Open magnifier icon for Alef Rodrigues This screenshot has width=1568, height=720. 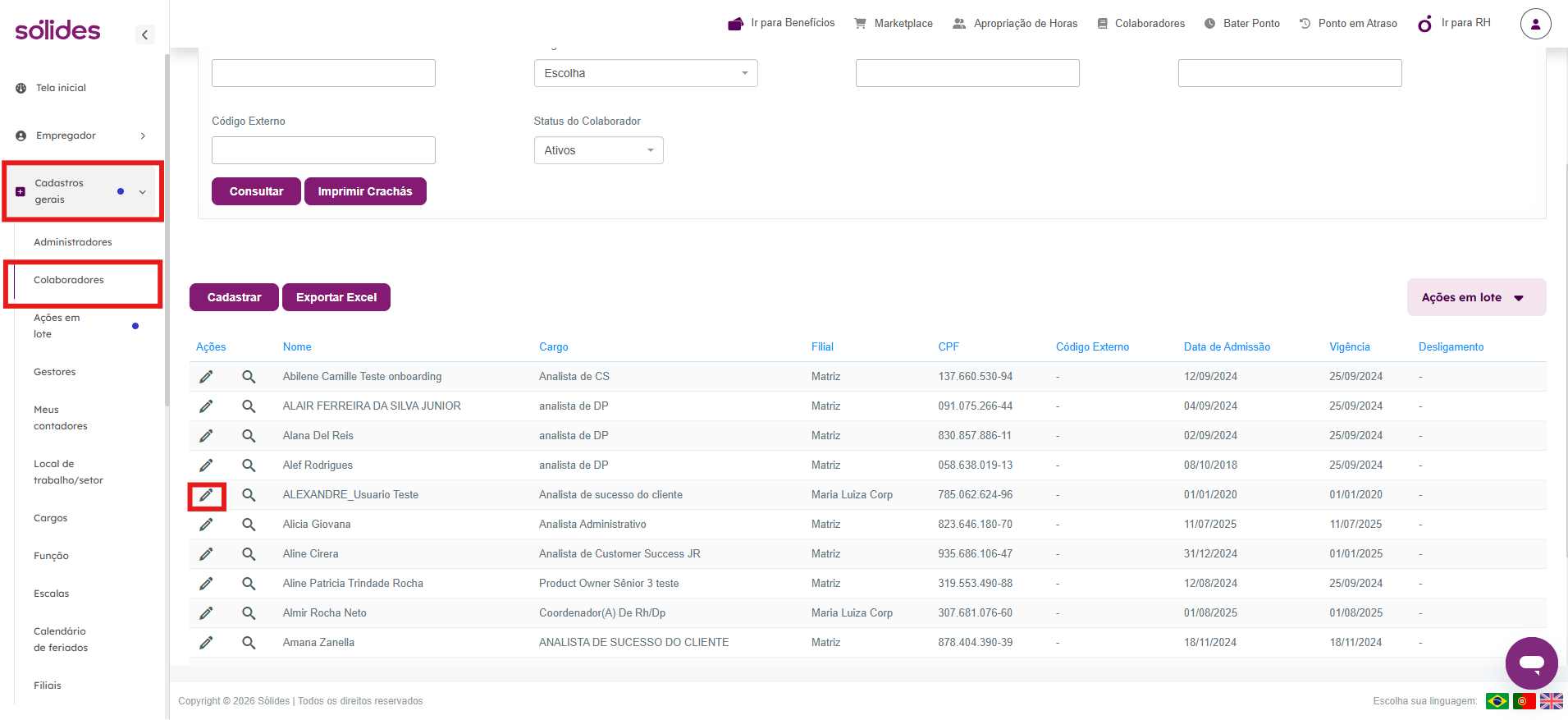coord(249,465)
